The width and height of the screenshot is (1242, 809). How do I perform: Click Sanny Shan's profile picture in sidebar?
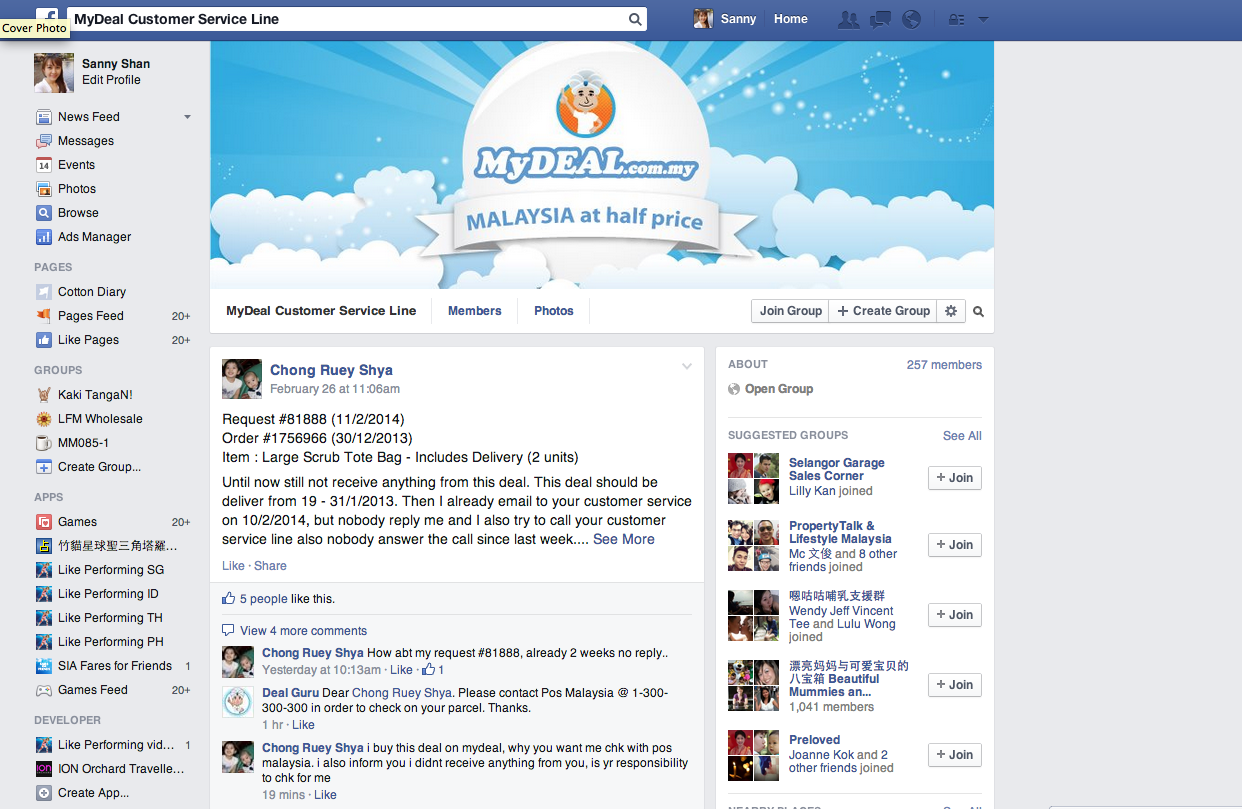54,73
